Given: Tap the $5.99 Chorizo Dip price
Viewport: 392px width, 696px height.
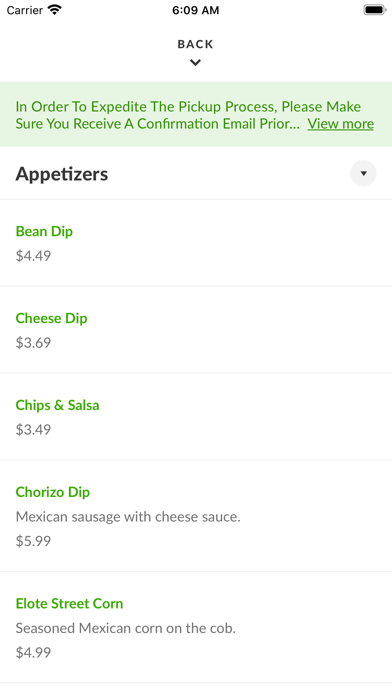Looking at the screenshot, I should pyautogui.click(x=33, y=541).
